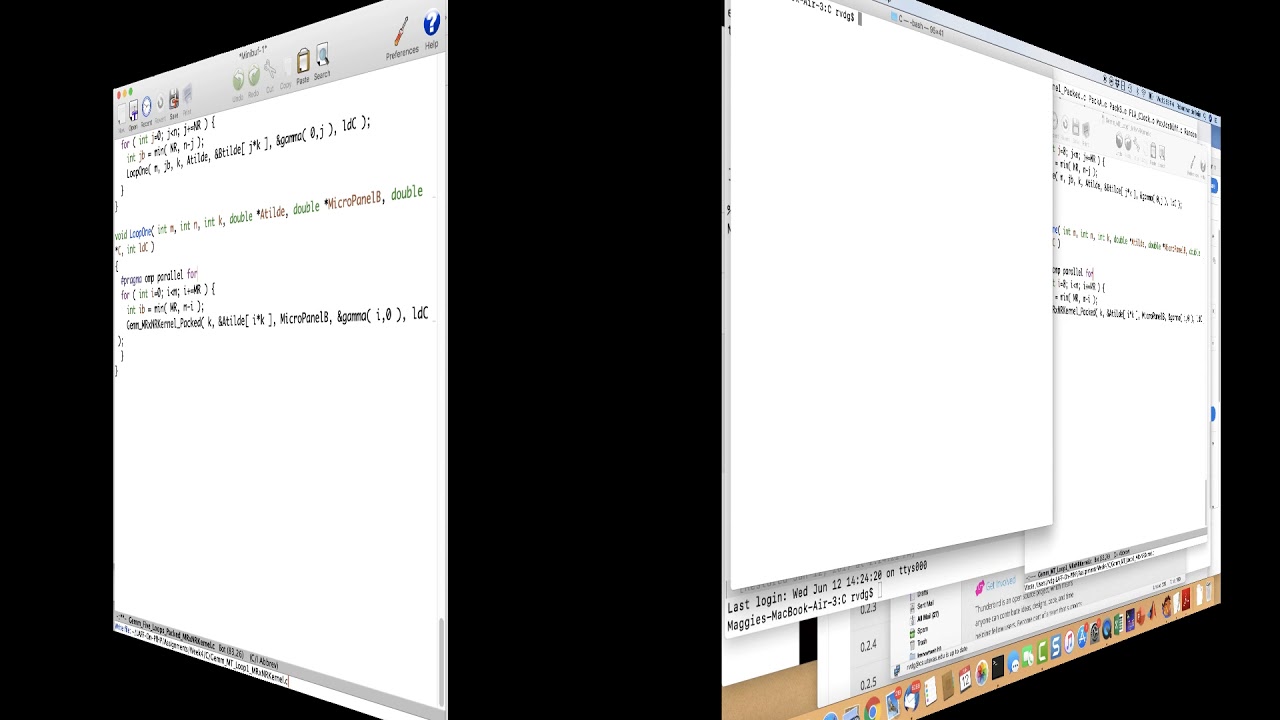Open System Preferences icon in the Dock
The height and width of the screenshot is (720, 1280).
1095,632
